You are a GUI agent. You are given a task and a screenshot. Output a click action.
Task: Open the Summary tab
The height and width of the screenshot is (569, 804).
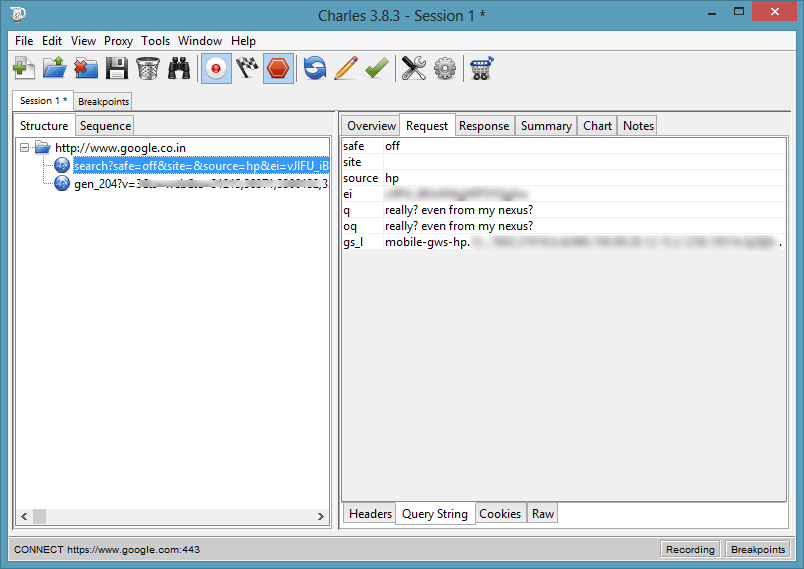tap(546, 126)
